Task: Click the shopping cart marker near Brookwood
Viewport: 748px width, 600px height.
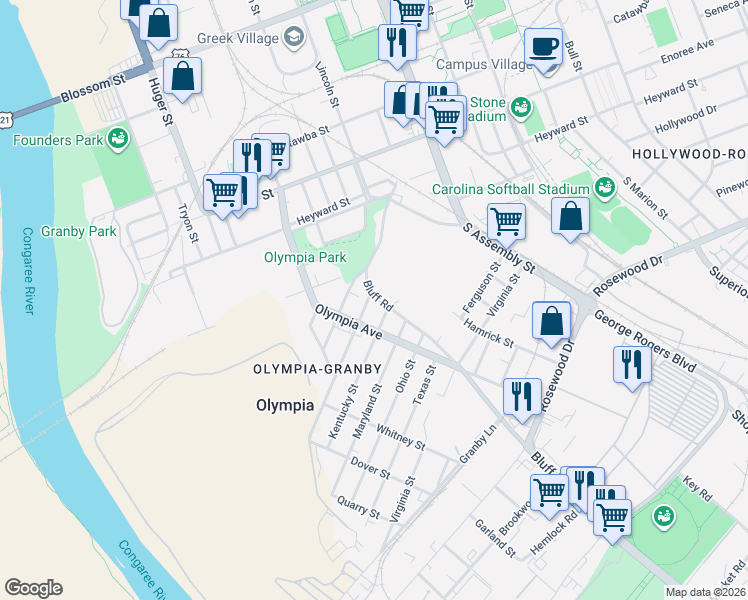Action: (549, 494)
